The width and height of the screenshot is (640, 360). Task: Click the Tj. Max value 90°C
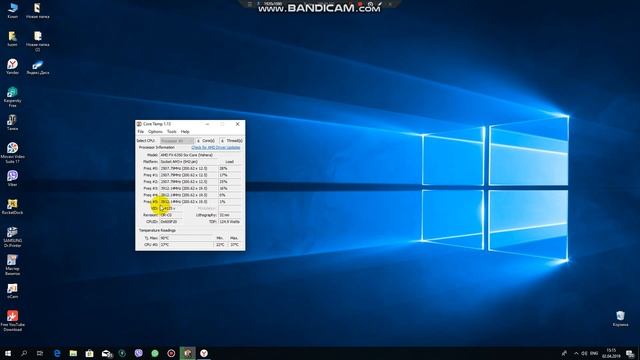186,238
